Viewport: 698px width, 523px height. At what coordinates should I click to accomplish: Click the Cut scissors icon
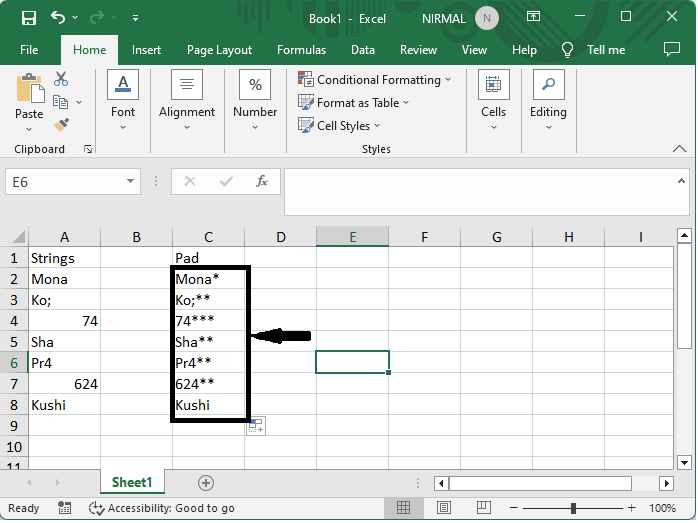[x=61, y=79]
